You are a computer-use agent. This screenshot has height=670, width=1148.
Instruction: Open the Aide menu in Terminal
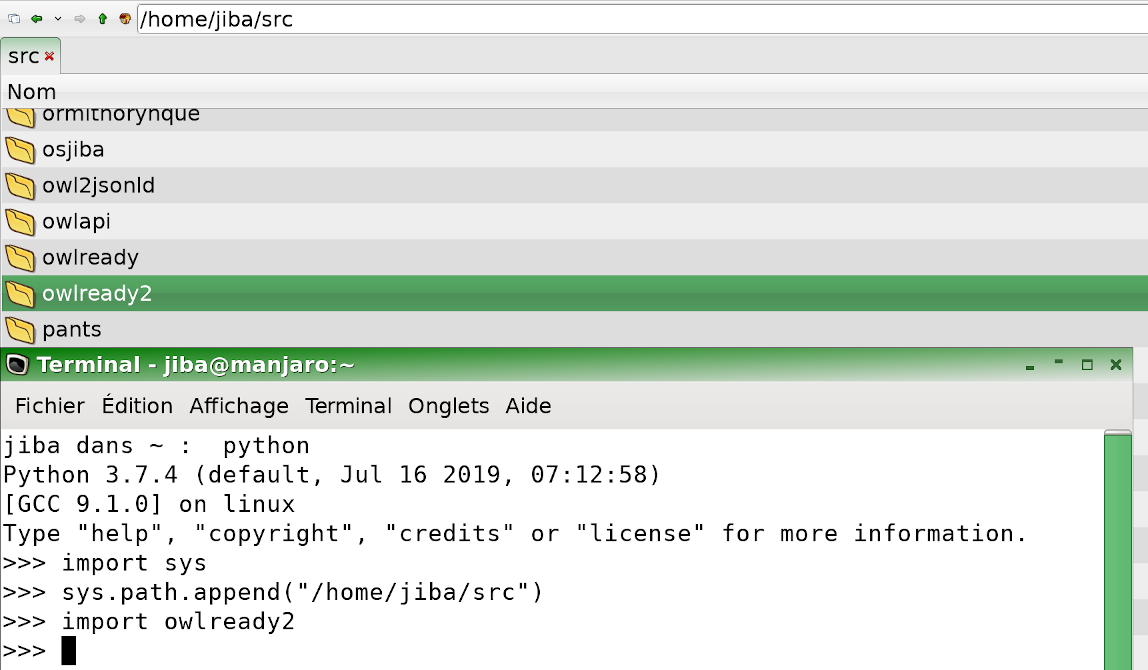[528, 406]
